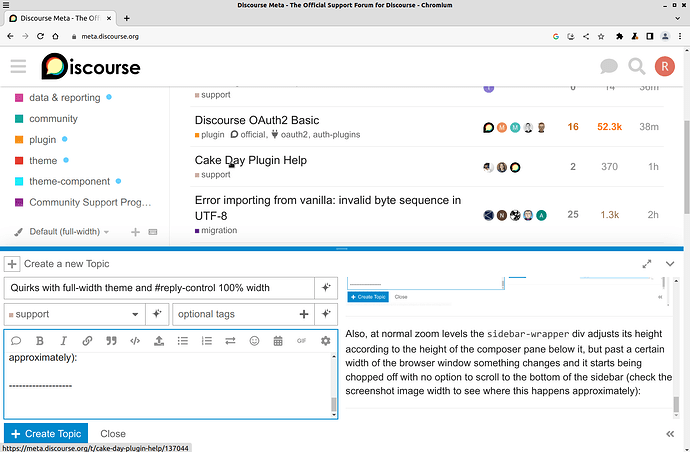This screenshot has height=452, width=690.
Task: Open the optional tags selector
Action: click(243, 314)
